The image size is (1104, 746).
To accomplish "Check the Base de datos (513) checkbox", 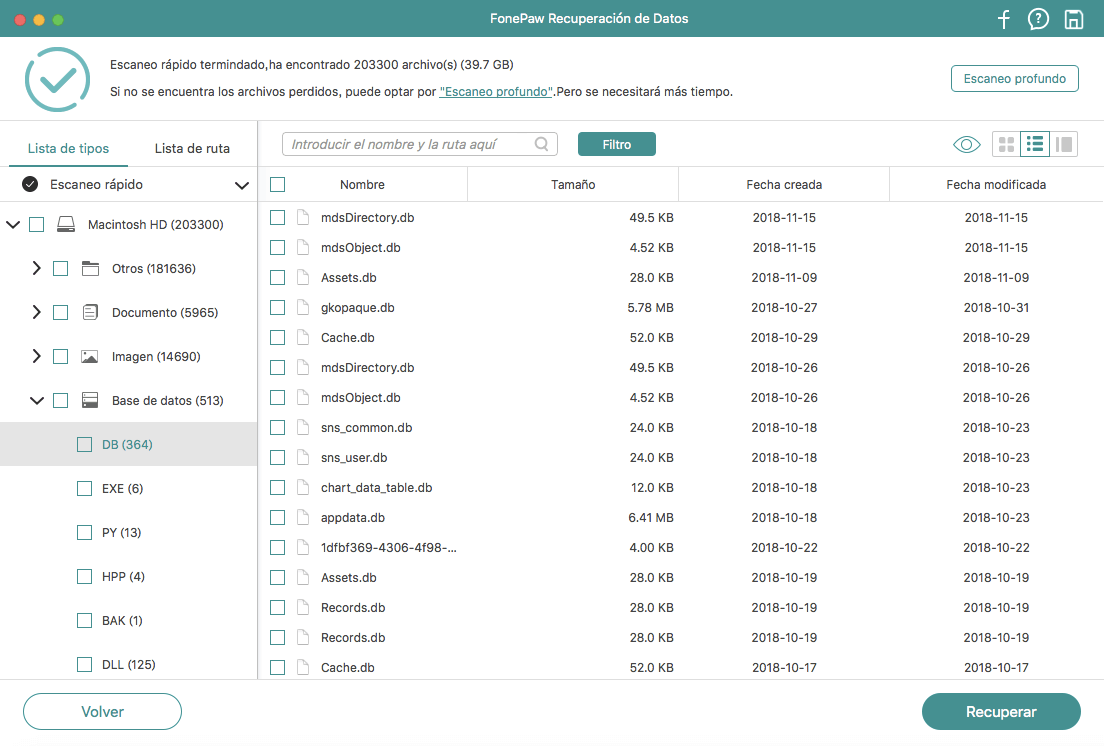I will point(61,400).
